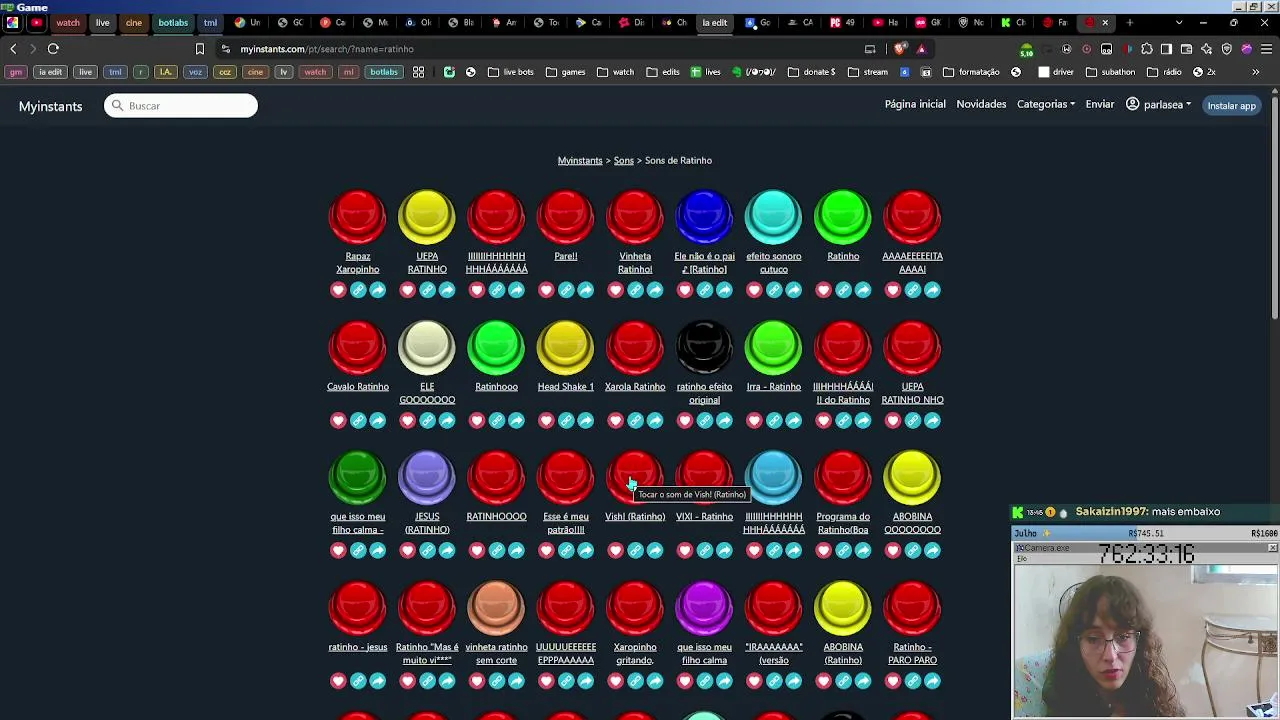This screenshot has height=720, width=1280.
Task: Play the purple "JESUS (RATINHO)" sound button
Action: click(x=427, y=477)
